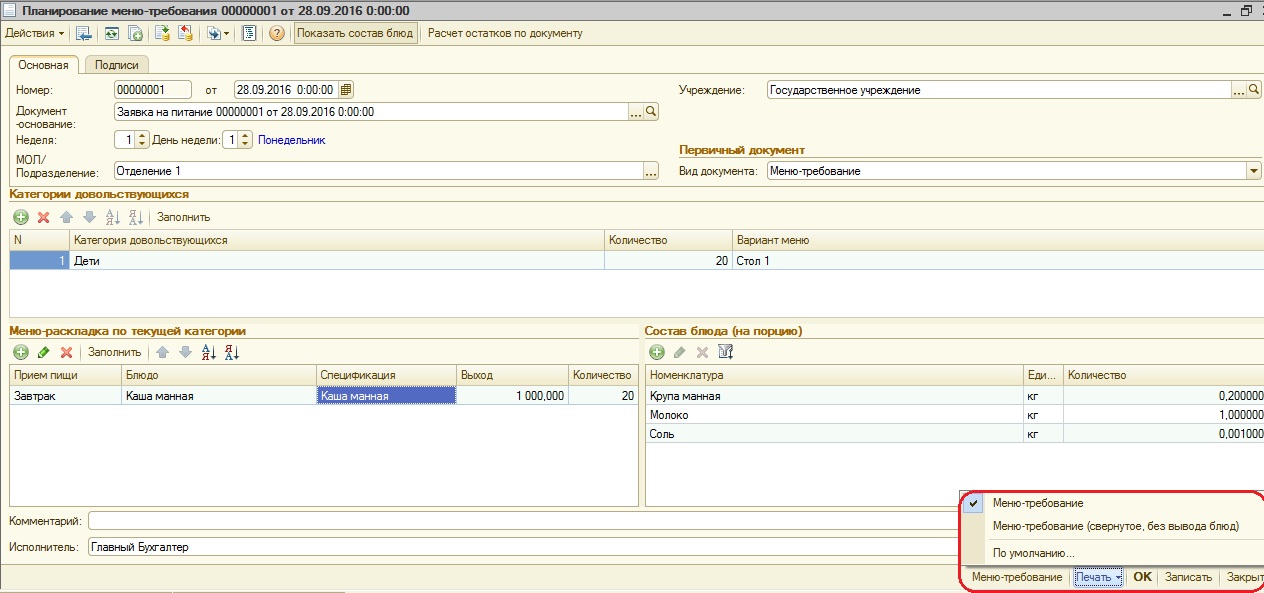Screen dimensions: 1264x593
Task: Delete the selected row in Категории довольствующихся
Action: tap(43, 217)
